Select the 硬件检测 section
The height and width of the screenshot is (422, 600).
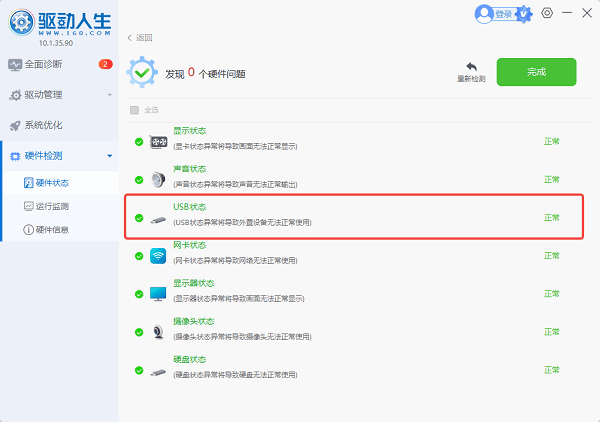pos(60,156)
